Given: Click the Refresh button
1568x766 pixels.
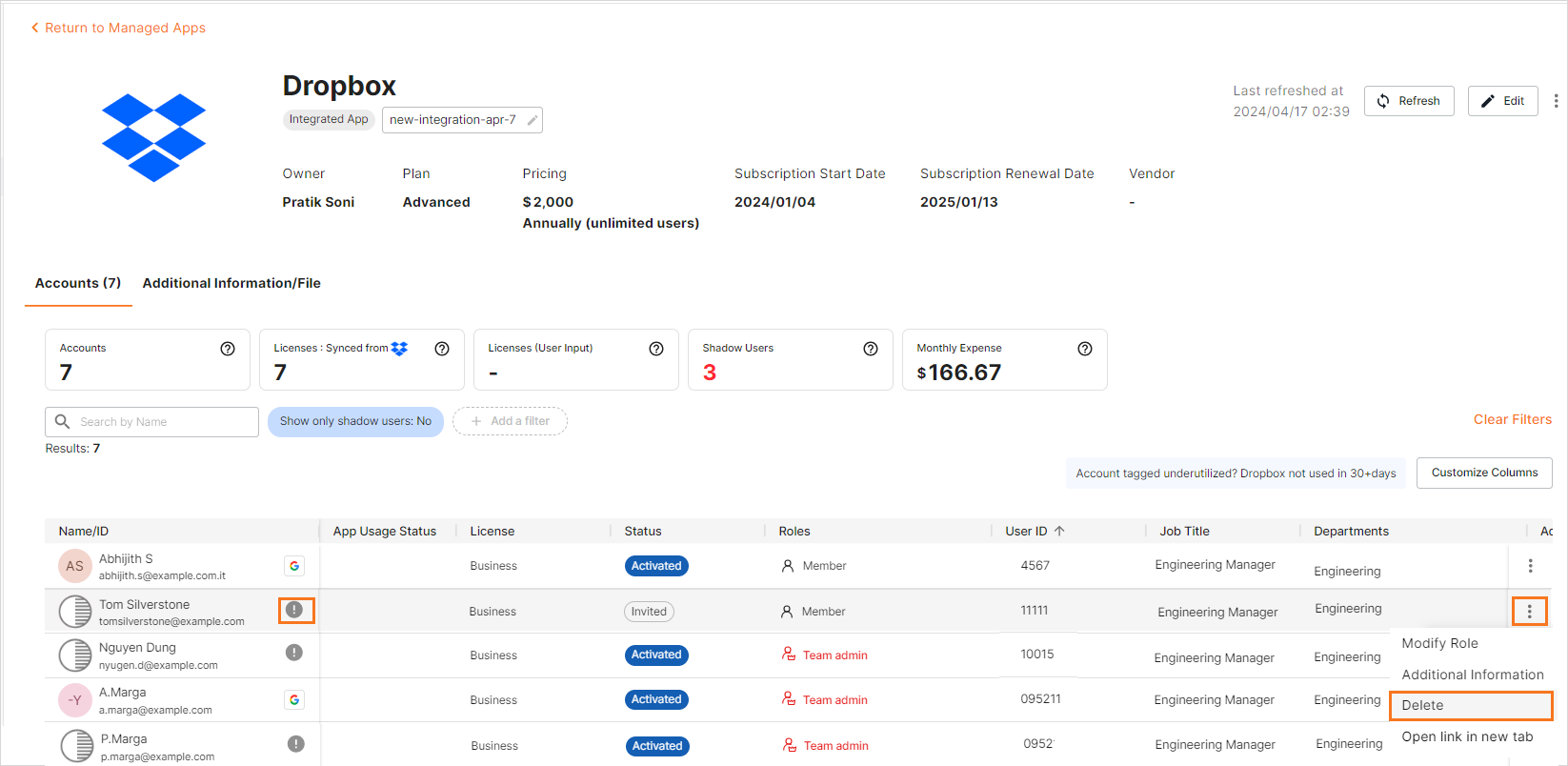Looking at the screenshot, I should coord(1409,101).
